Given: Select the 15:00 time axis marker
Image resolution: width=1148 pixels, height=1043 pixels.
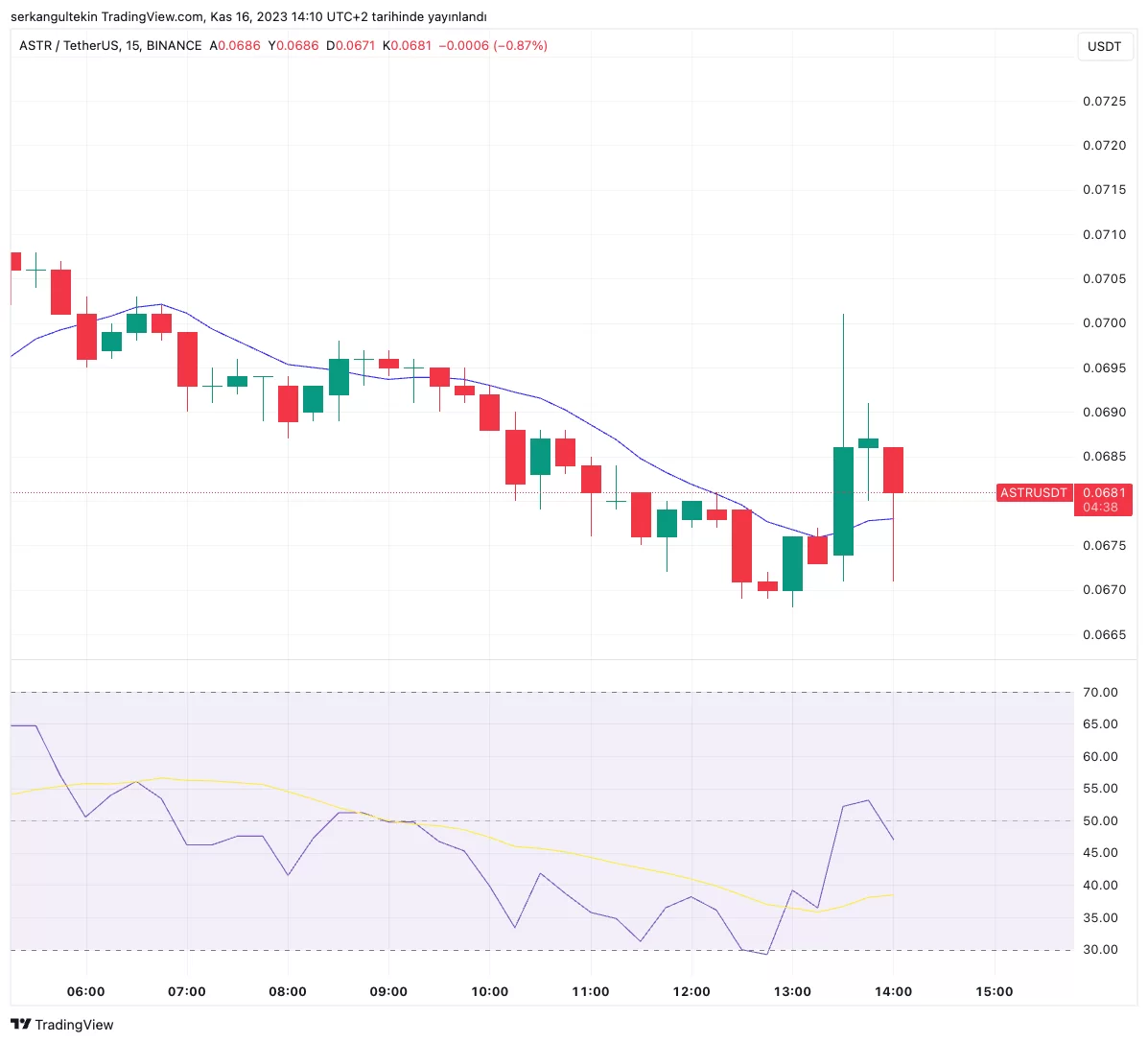Looking at the screenshot, I should pos(994,991).
